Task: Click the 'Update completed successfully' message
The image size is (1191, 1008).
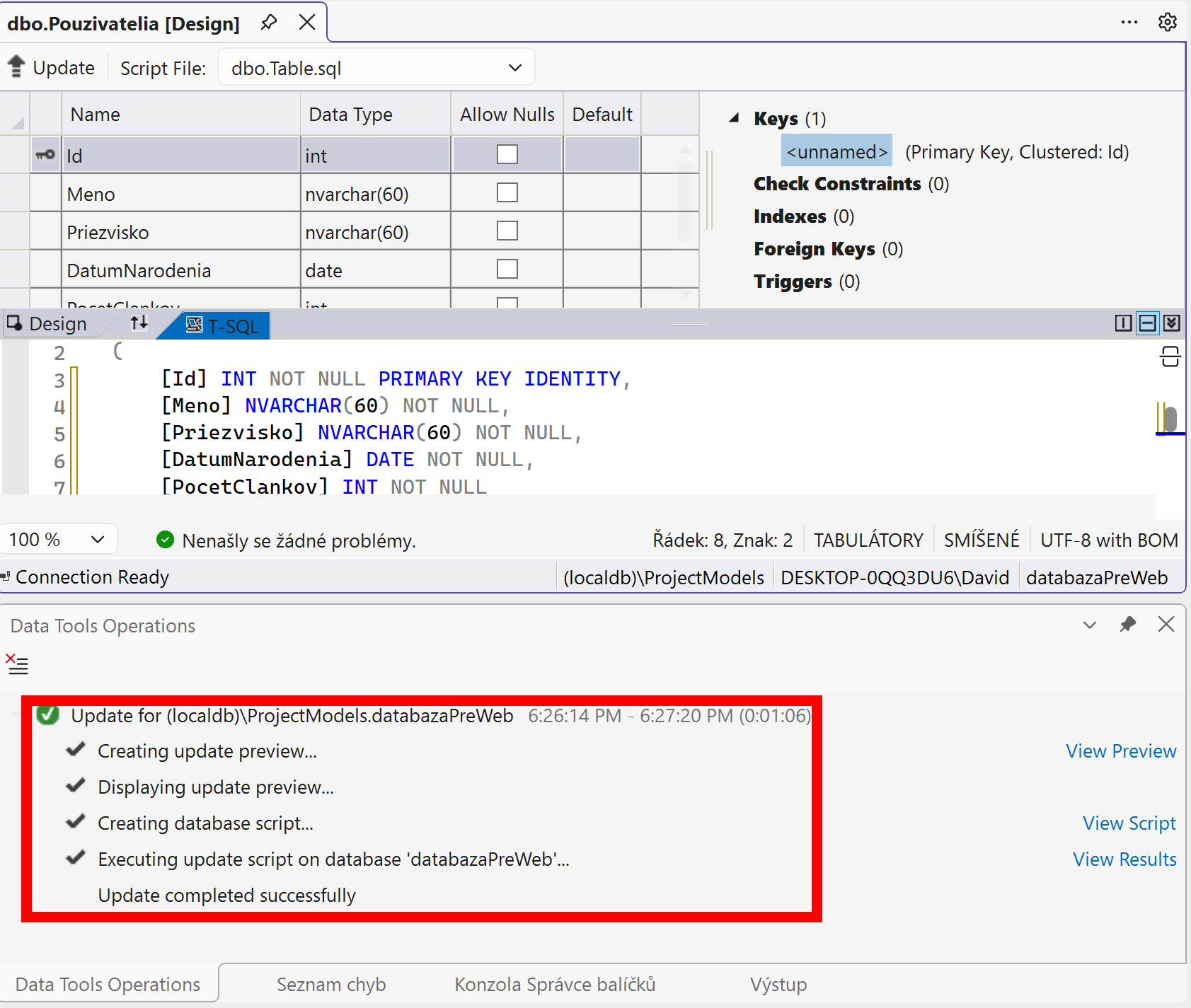Action: tap(226, 896)
